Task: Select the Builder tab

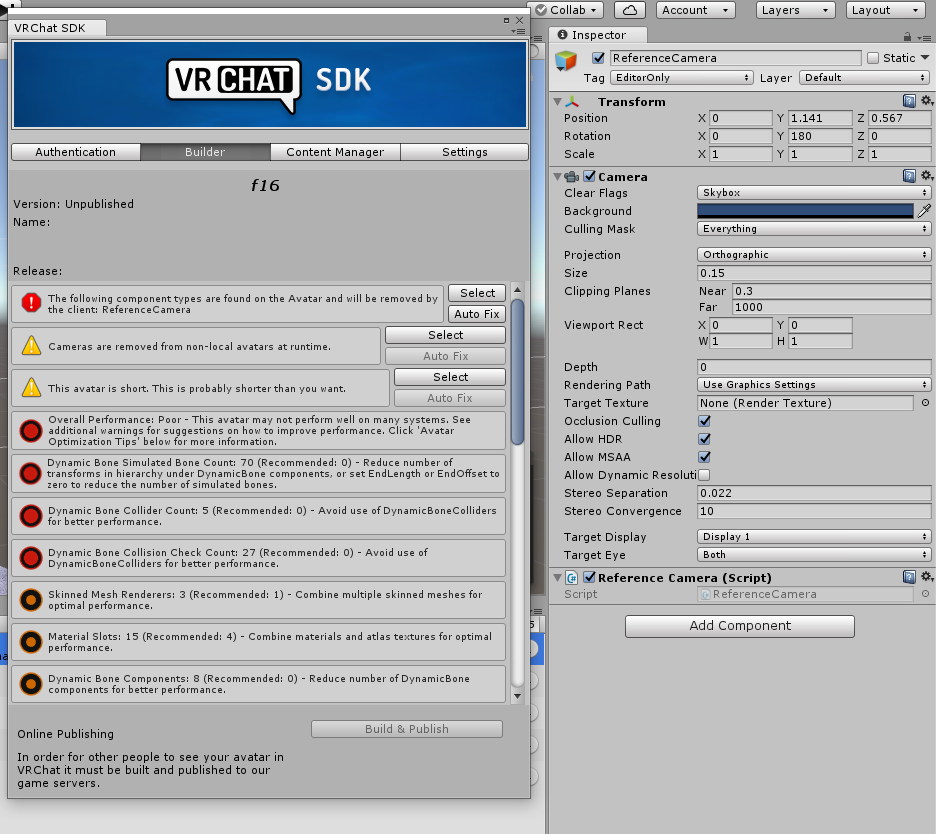Action: 205,152
